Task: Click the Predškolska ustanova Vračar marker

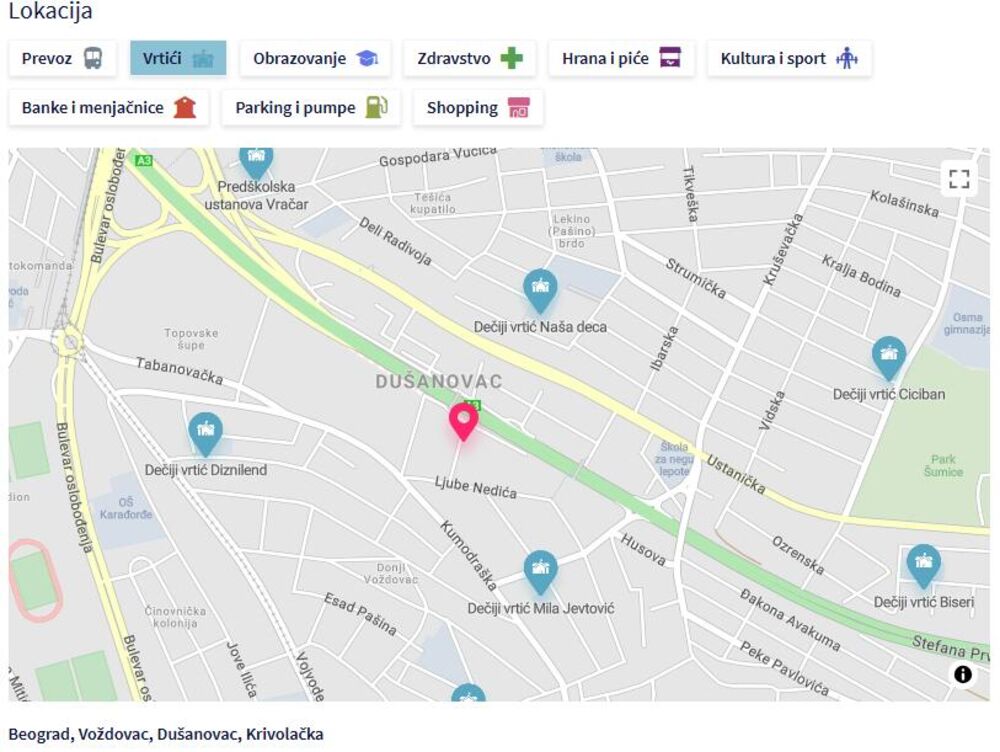Action: tap(256, 163)
